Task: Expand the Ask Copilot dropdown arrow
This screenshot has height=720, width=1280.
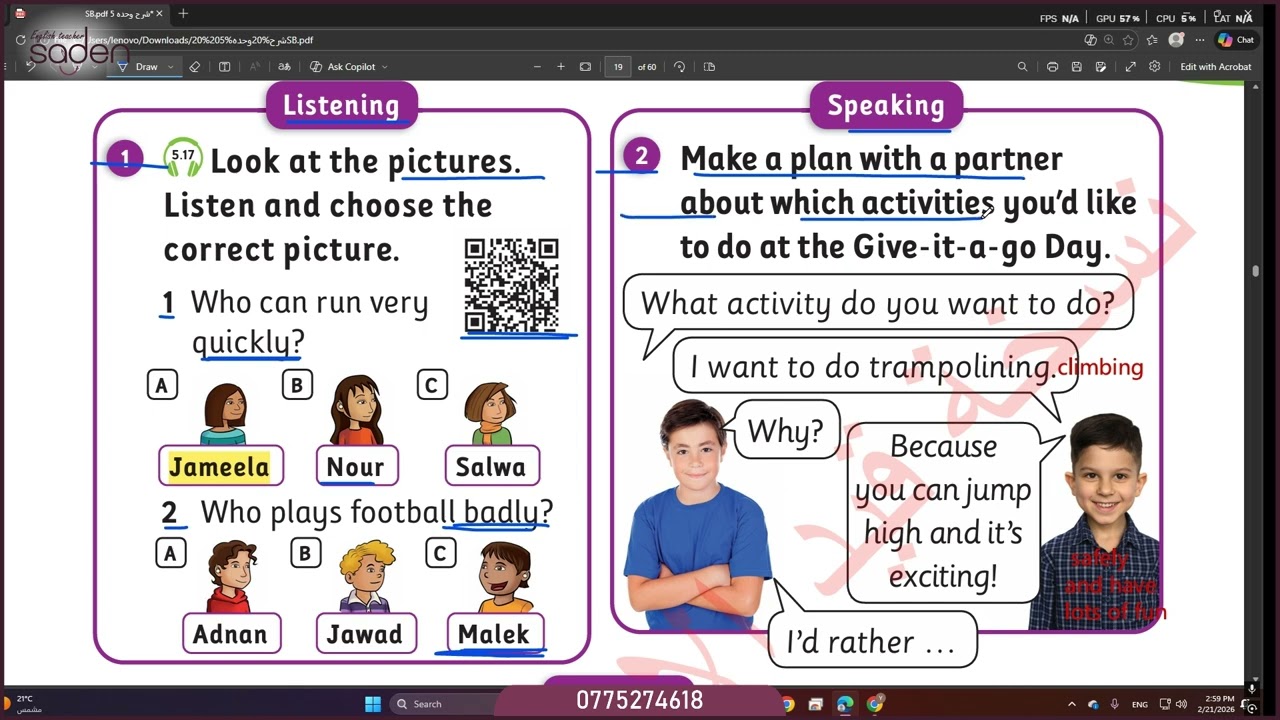Action: coord(385,67)
